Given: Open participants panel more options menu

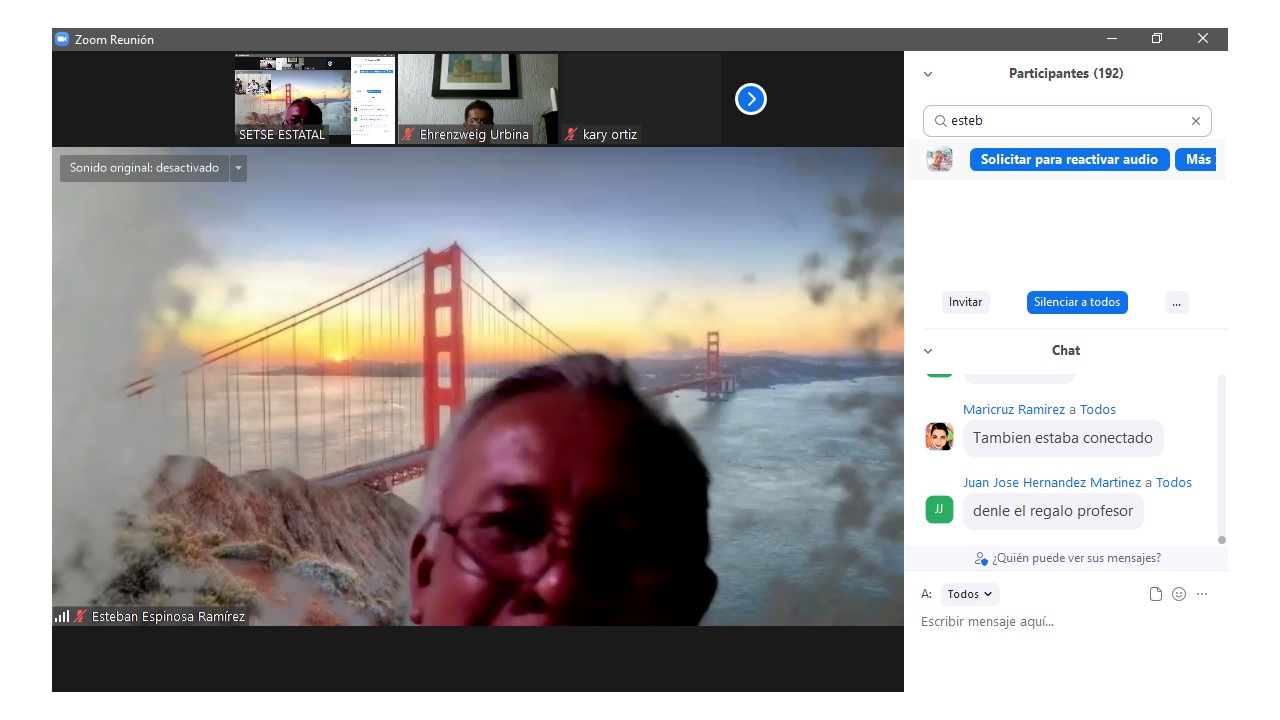Looking at the screenshot, I should click(x=1176, y=302).
